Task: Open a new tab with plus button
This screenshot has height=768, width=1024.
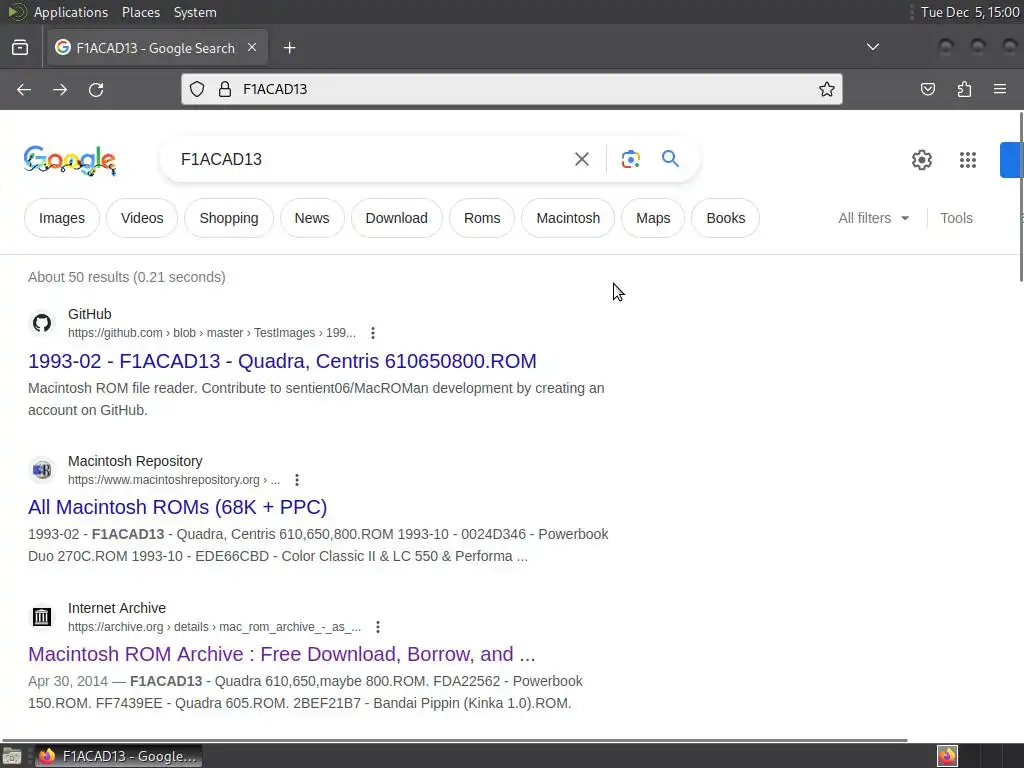Action: (x=289, y=48)
